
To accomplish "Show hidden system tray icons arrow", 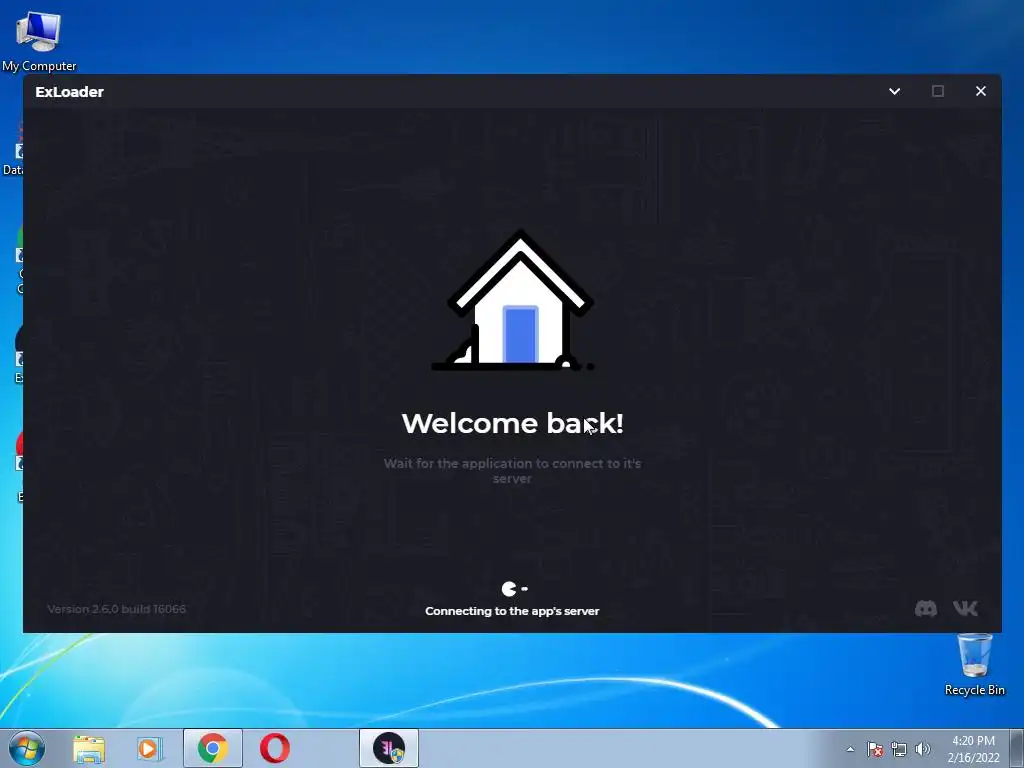I will coord(850,749).
